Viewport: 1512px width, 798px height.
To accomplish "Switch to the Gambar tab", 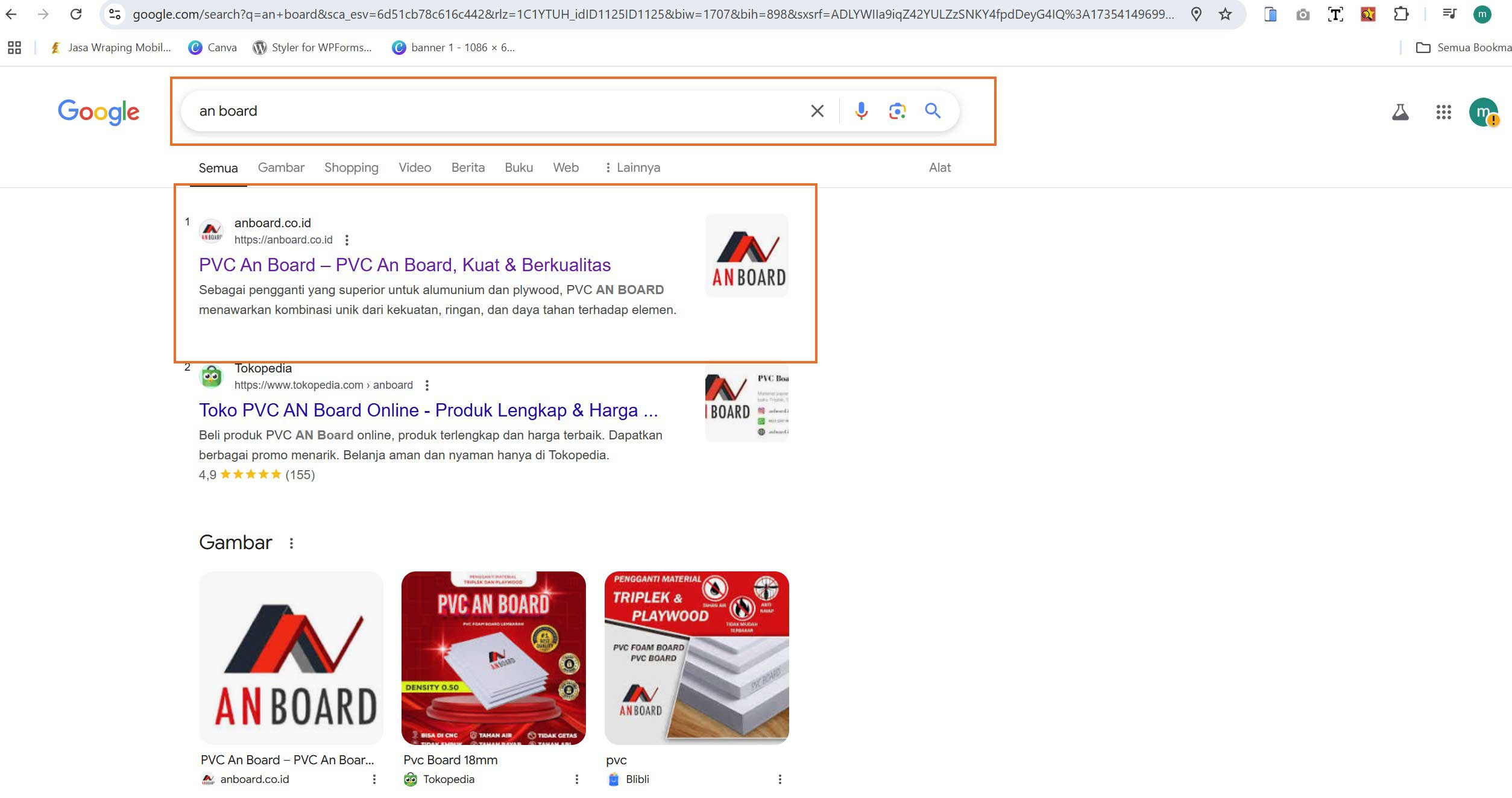I will point(281,168).
